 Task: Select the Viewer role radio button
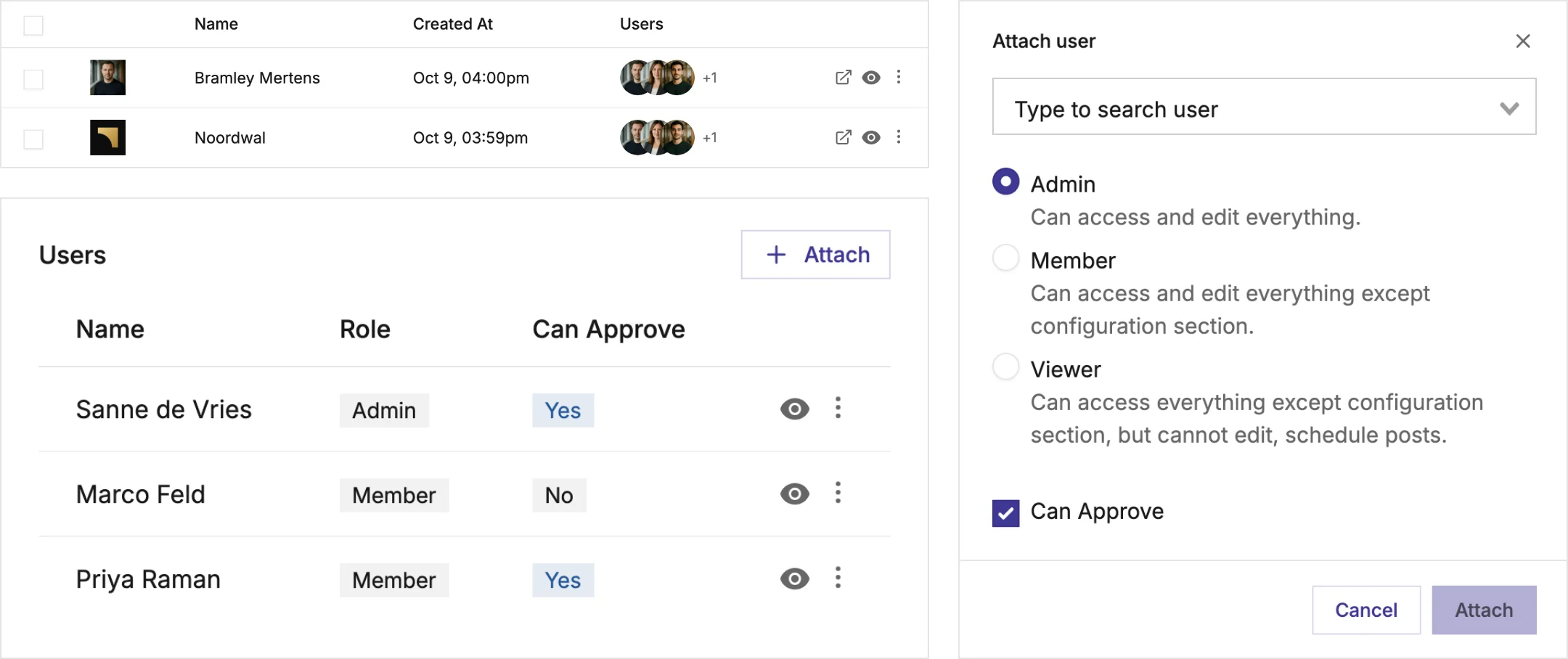coord(1005,367)
